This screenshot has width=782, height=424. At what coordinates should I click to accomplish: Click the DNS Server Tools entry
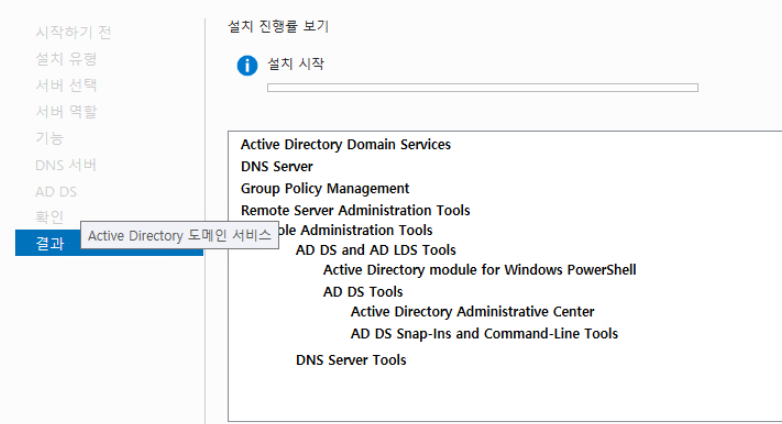click(x=351, y=360)
